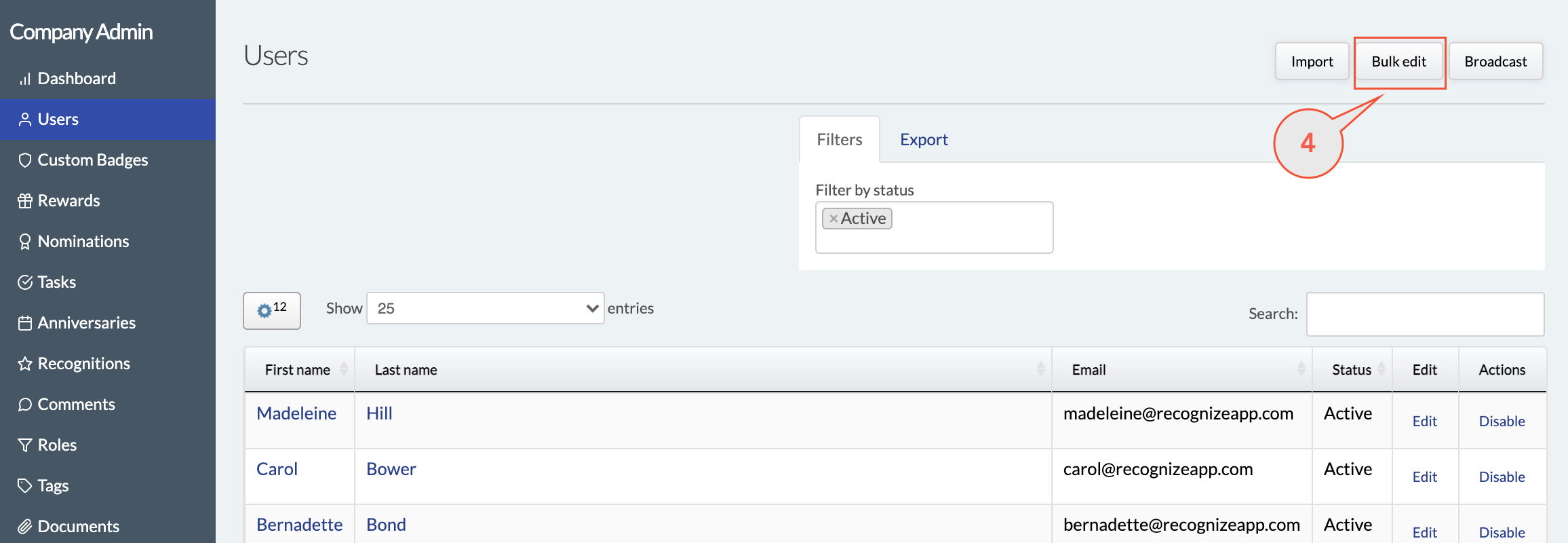Click the Roles funnel icon
This screenshot has width=1568, height=543.
coord(25,445)
